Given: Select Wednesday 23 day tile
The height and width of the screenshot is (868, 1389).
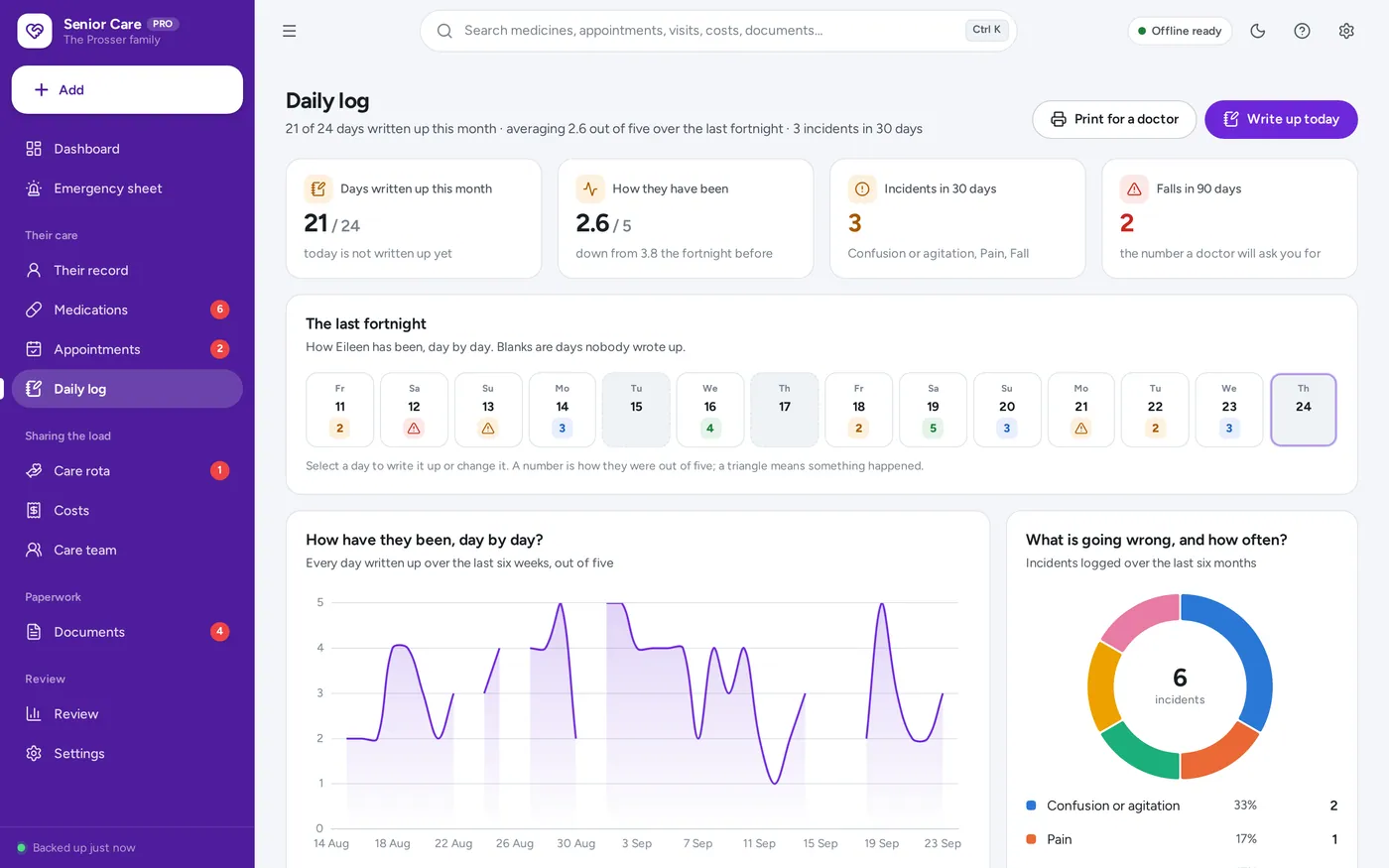Looking at the screenshot, I should 1229,410.
